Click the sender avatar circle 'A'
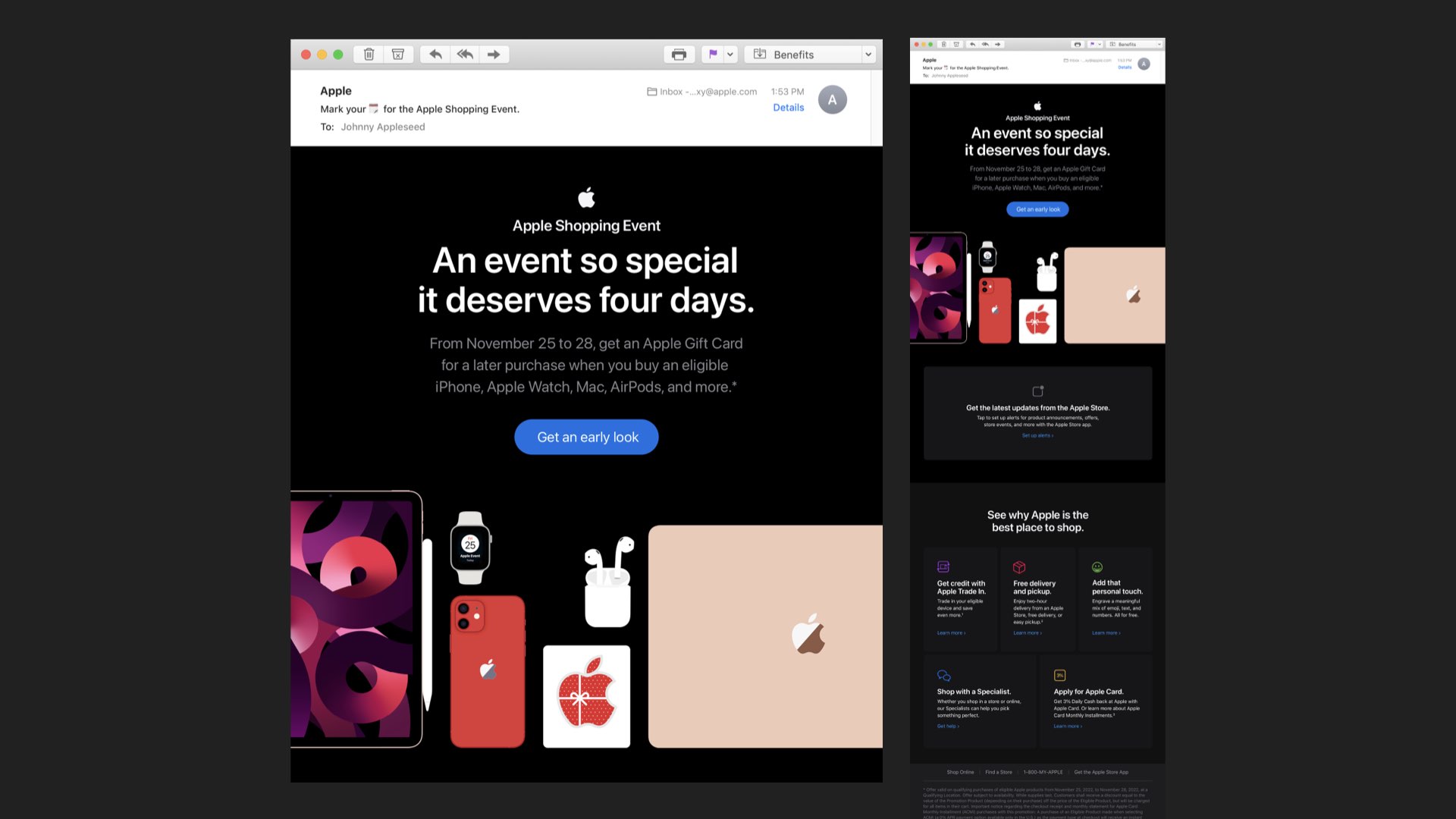Viewport: 1456px width, 819px height. pyautogui.click(x=832, y=100)
